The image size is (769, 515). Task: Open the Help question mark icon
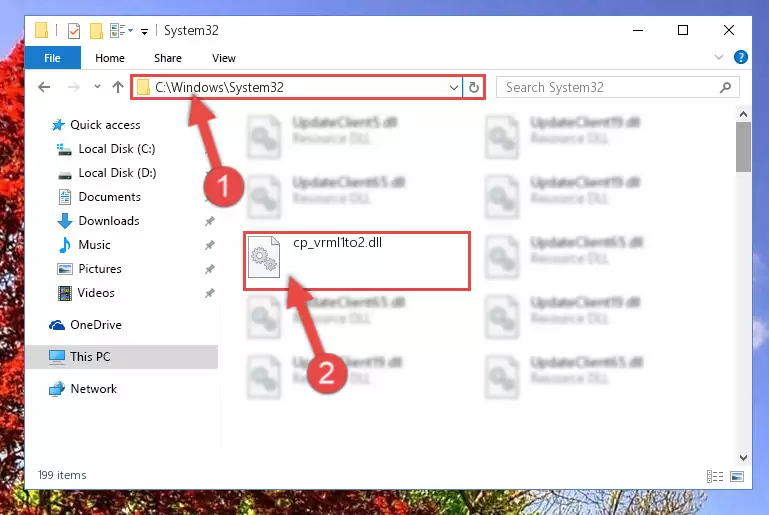(x=741, y=57)
